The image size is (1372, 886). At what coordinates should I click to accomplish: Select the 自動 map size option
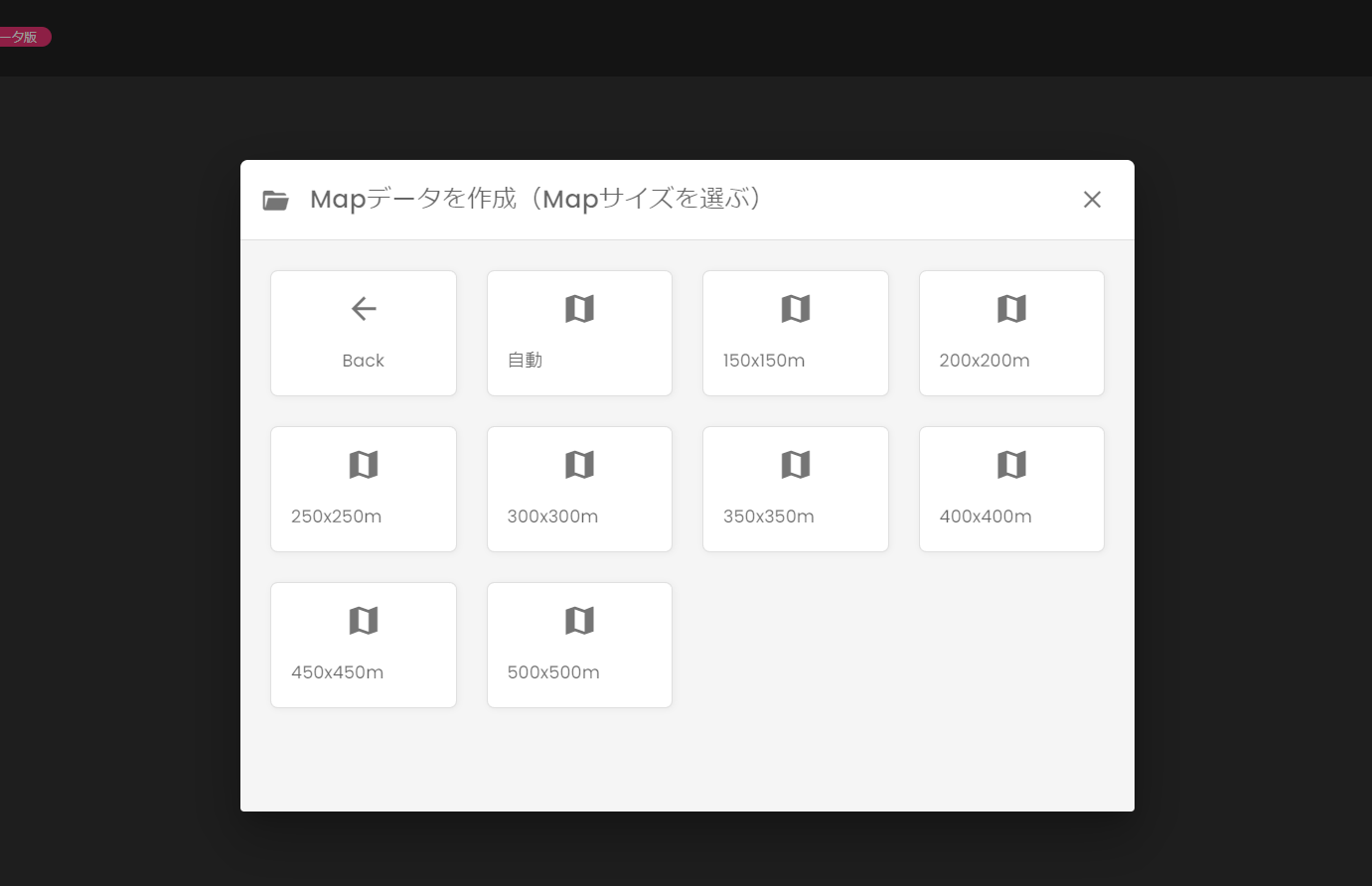tap(579, 333)
